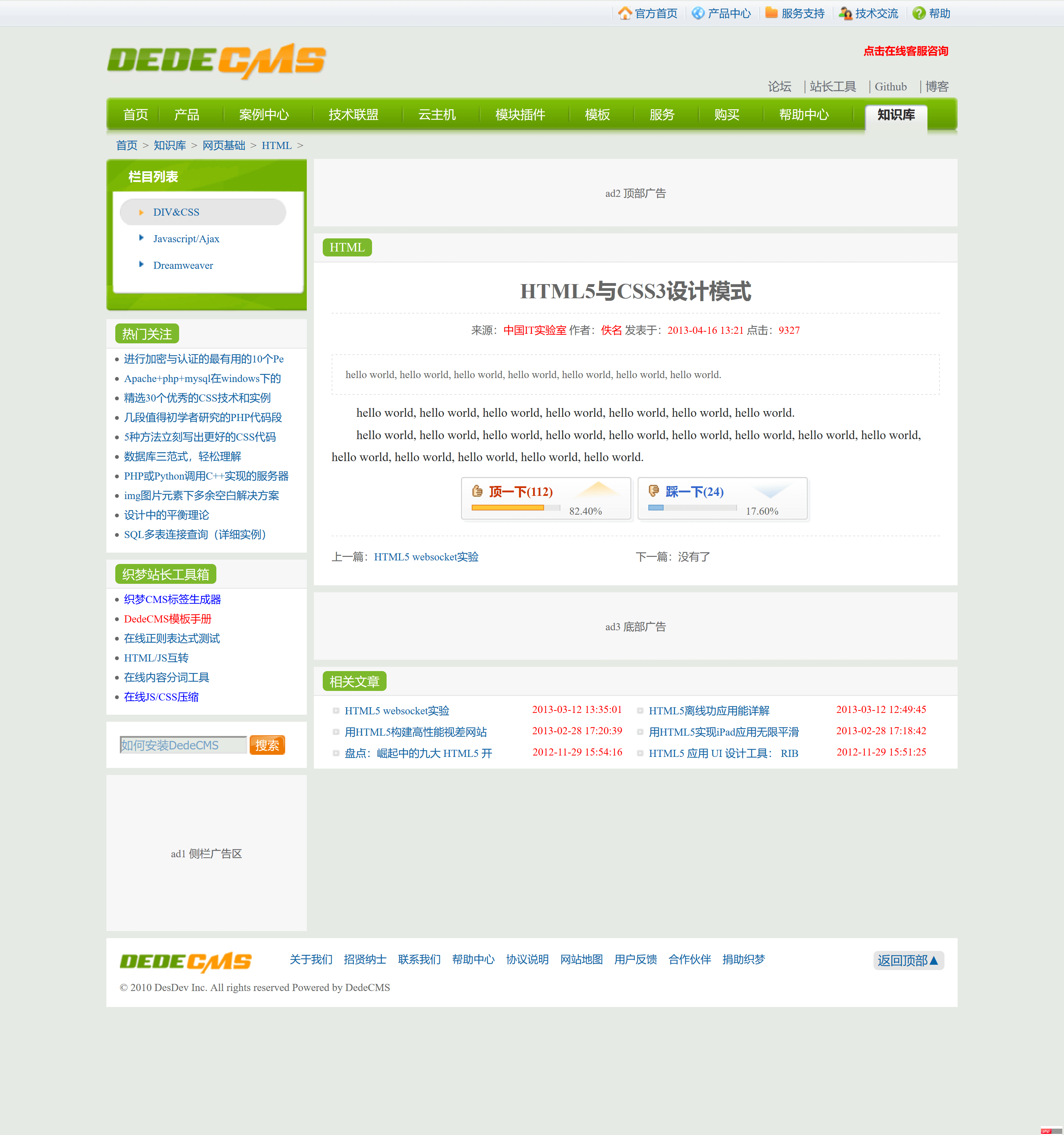This screenshot has width=1064, height=1135.
Task: Click the small square icon before HTML5离线功应用能详解
Action: pyautogui.click(x=641, y=711)
